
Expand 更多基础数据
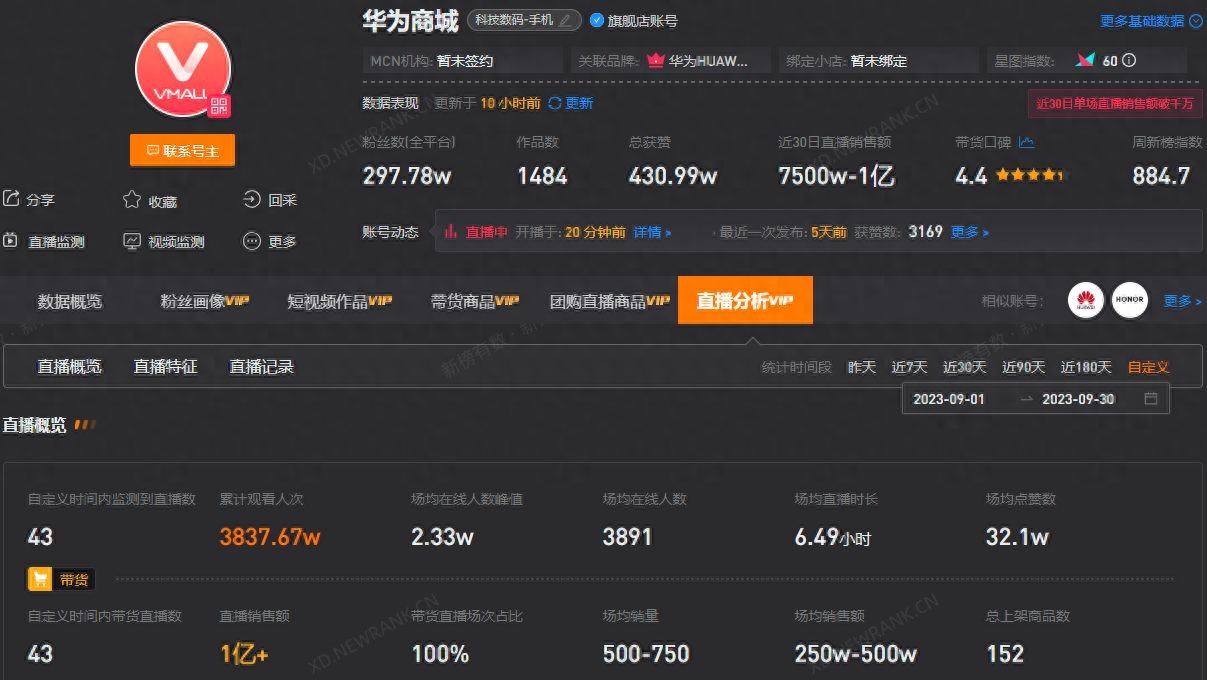point(1151,21)
